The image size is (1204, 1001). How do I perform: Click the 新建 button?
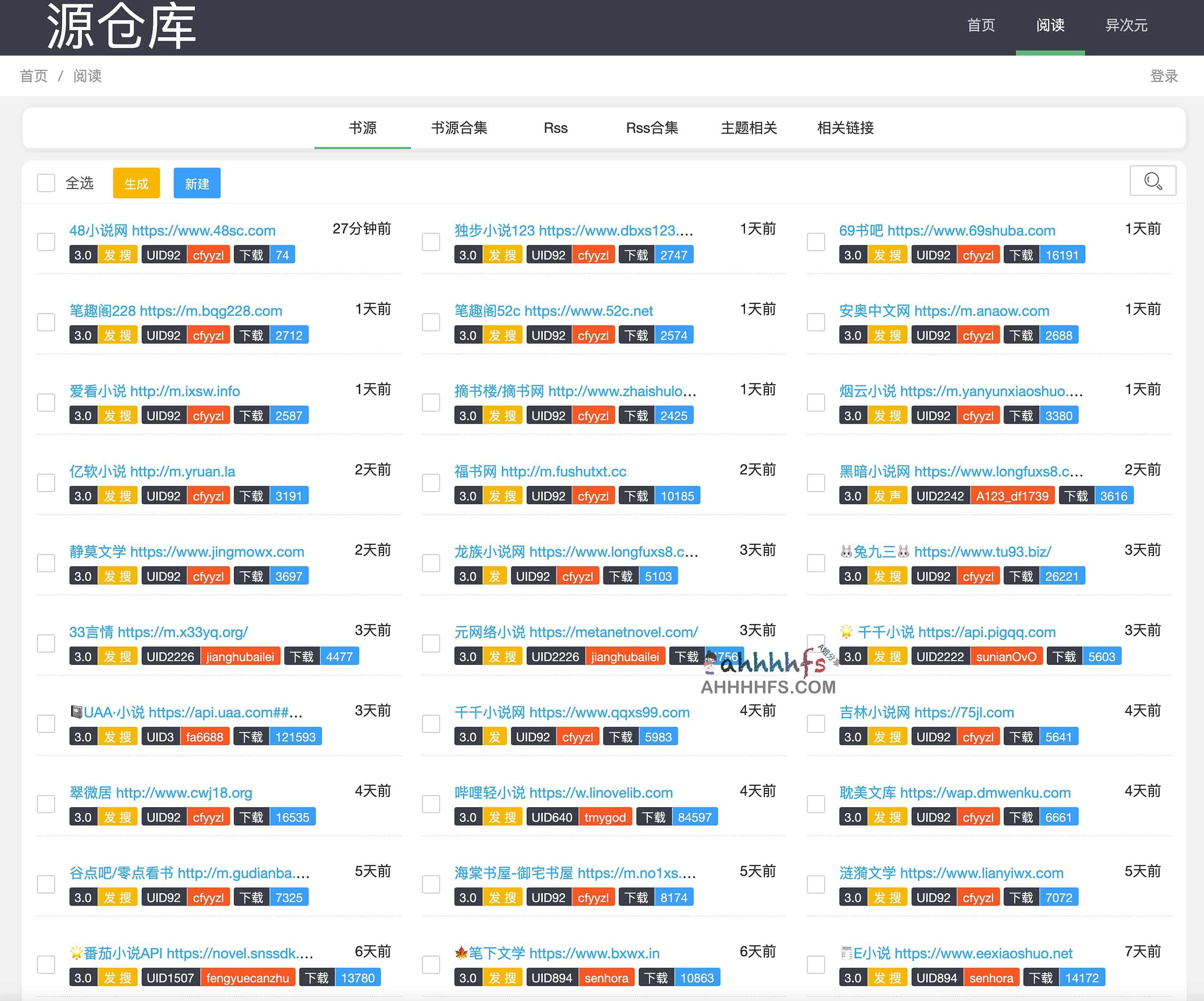[197, 182]
